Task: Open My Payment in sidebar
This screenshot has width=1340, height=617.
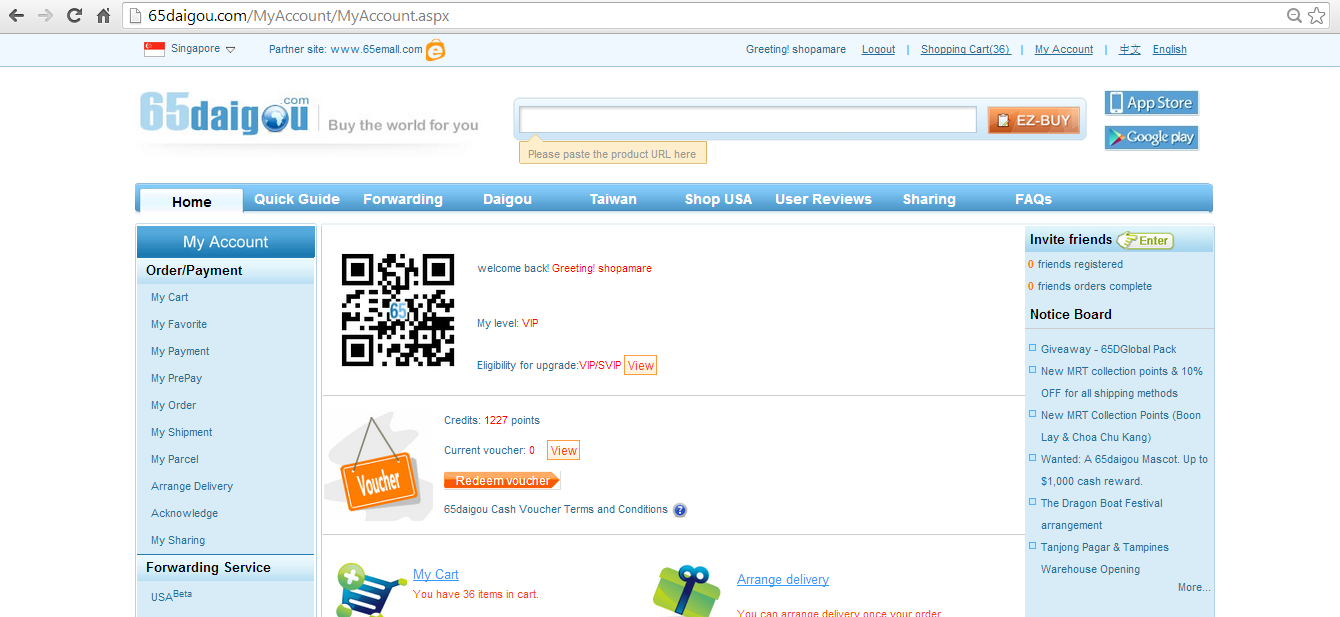Action: [180, 351]
